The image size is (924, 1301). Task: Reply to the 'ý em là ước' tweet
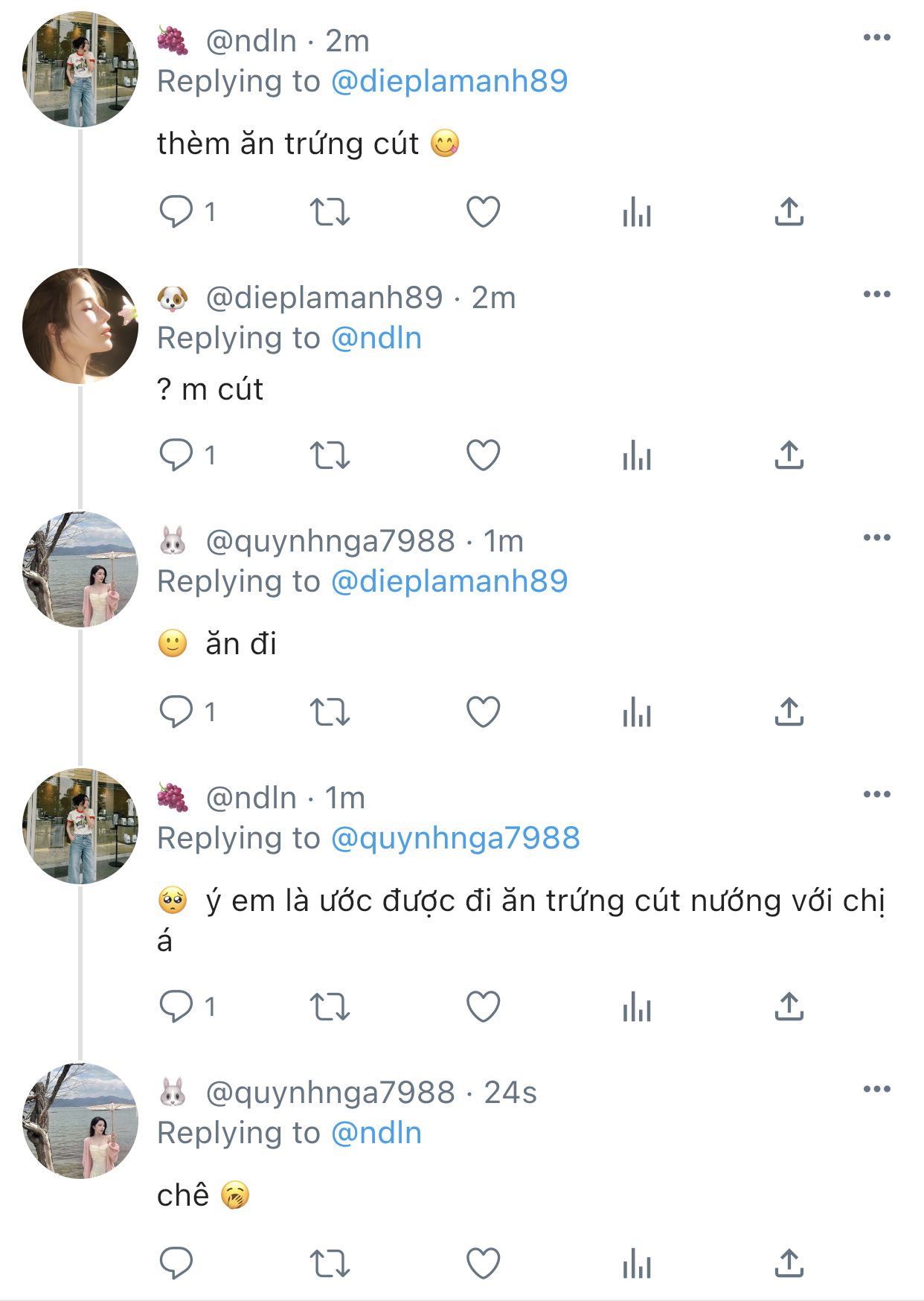point(176,1007)
